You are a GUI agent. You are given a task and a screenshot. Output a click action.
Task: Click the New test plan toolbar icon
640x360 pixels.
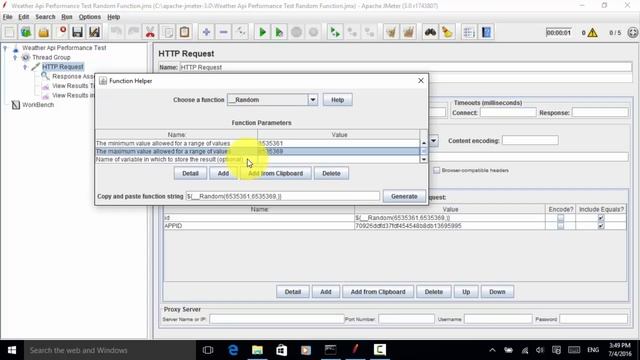tap(9, 32)
